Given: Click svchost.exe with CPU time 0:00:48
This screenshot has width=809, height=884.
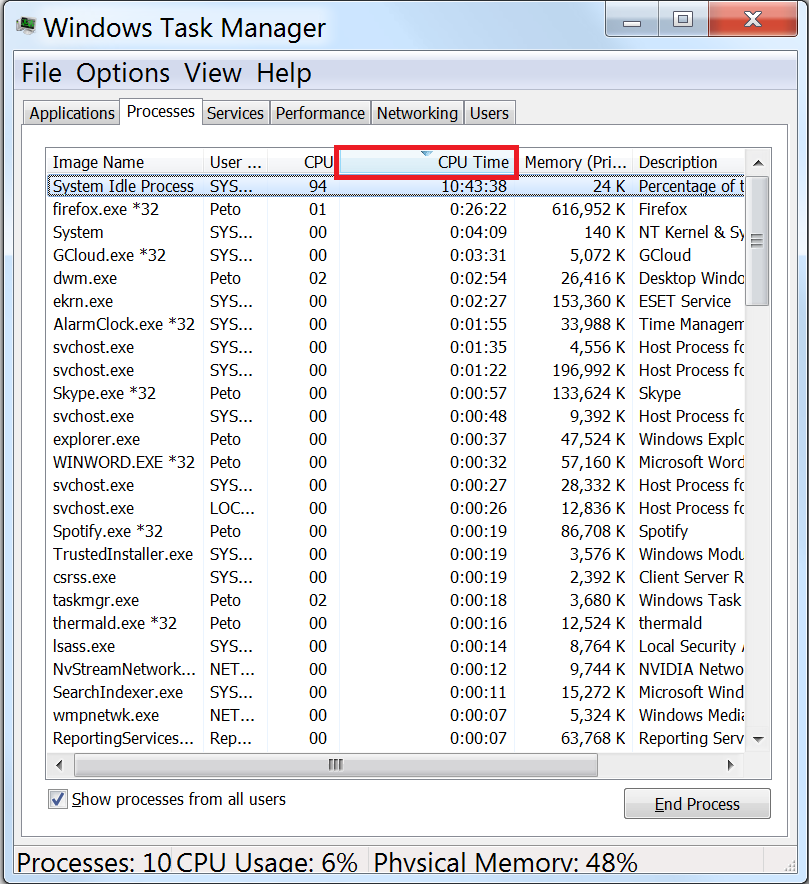Looking at the screenshot, I should [x=93, y=417].
